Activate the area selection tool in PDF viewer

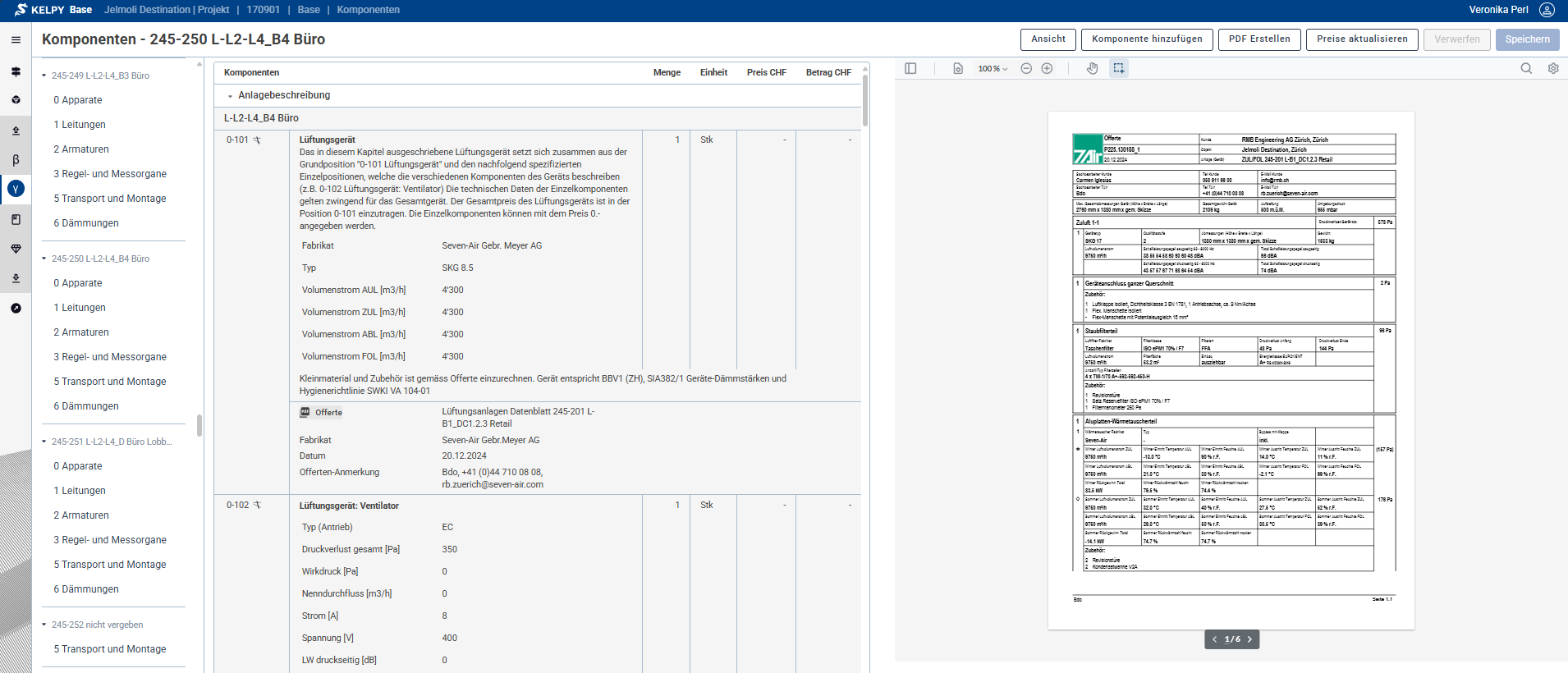[1118, 69]
